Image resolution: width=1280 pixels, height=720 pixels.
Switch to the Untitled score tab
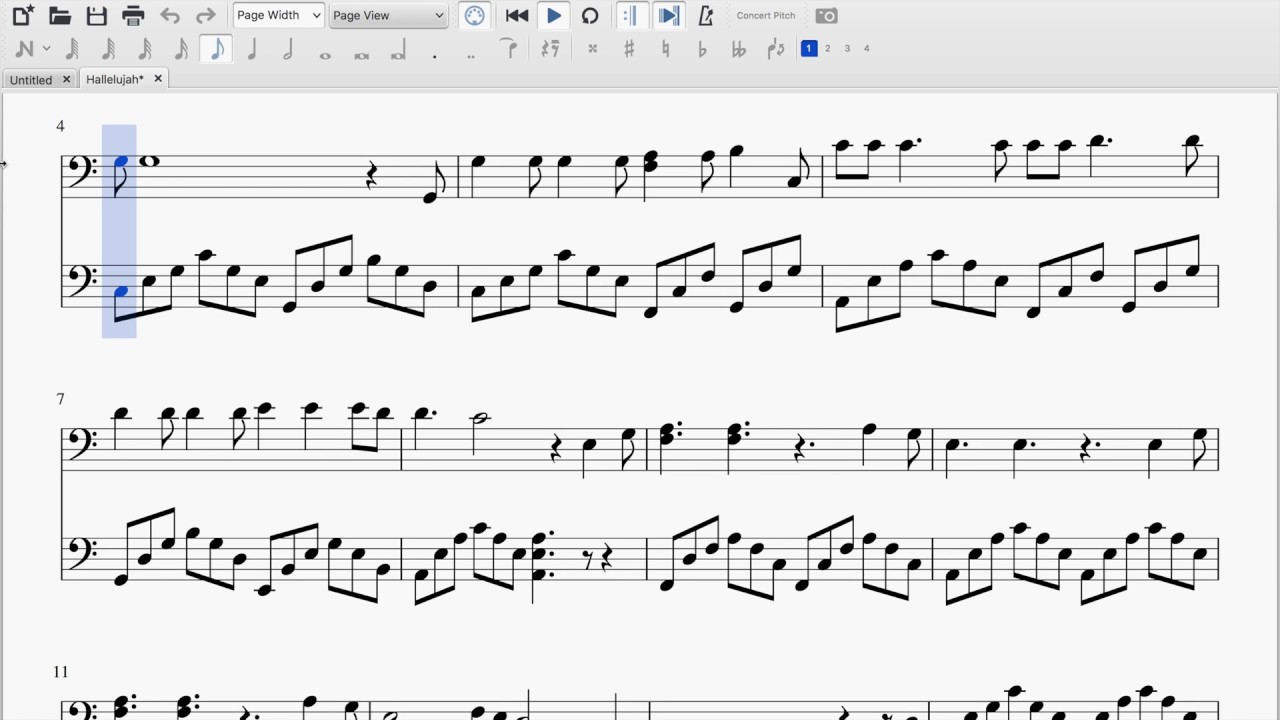coord(31,79)
